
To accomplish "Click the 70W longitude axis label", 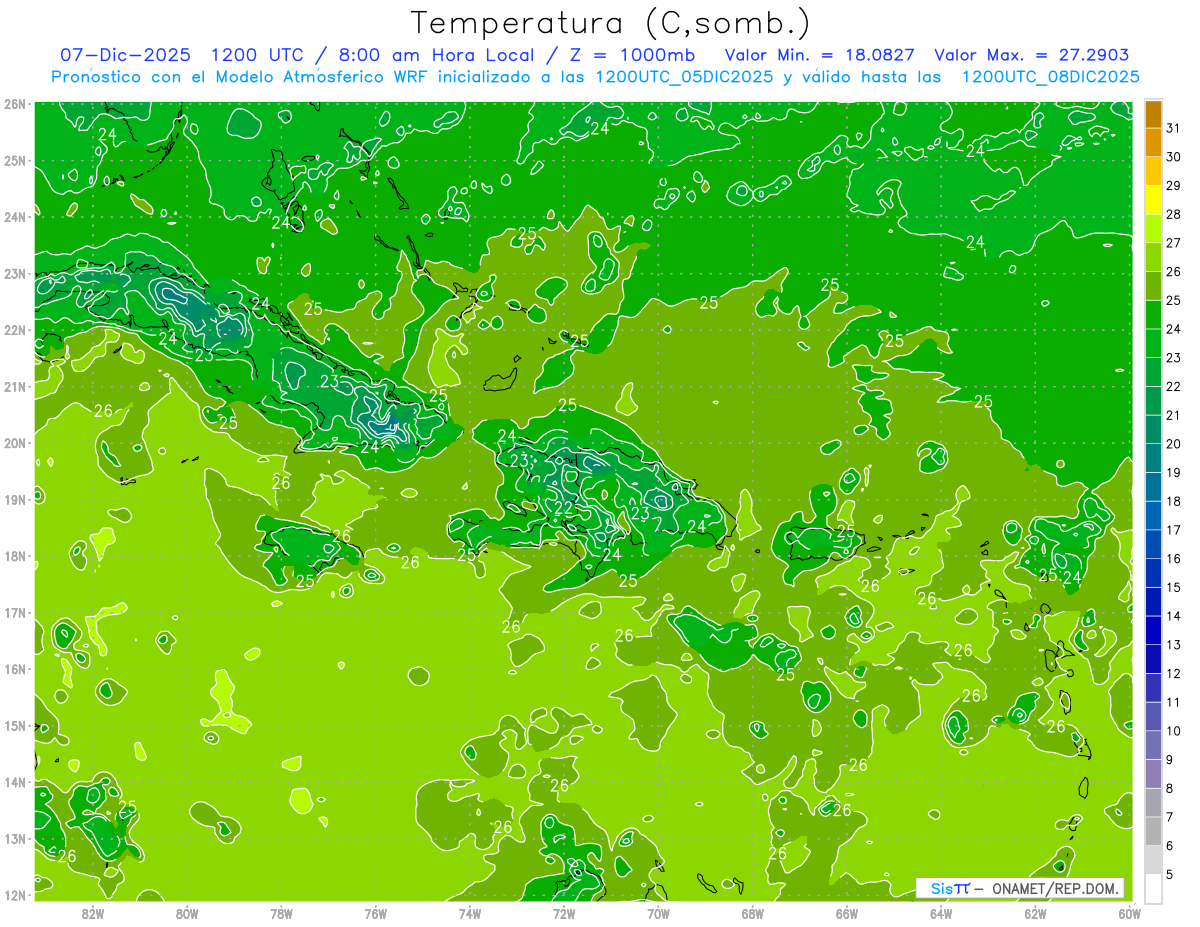I will click(658, 913).
